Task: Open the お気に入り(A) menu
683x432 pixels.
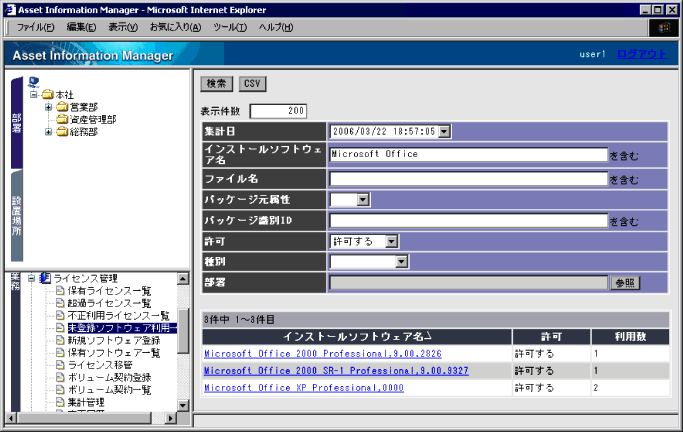Action: (176, 27)
